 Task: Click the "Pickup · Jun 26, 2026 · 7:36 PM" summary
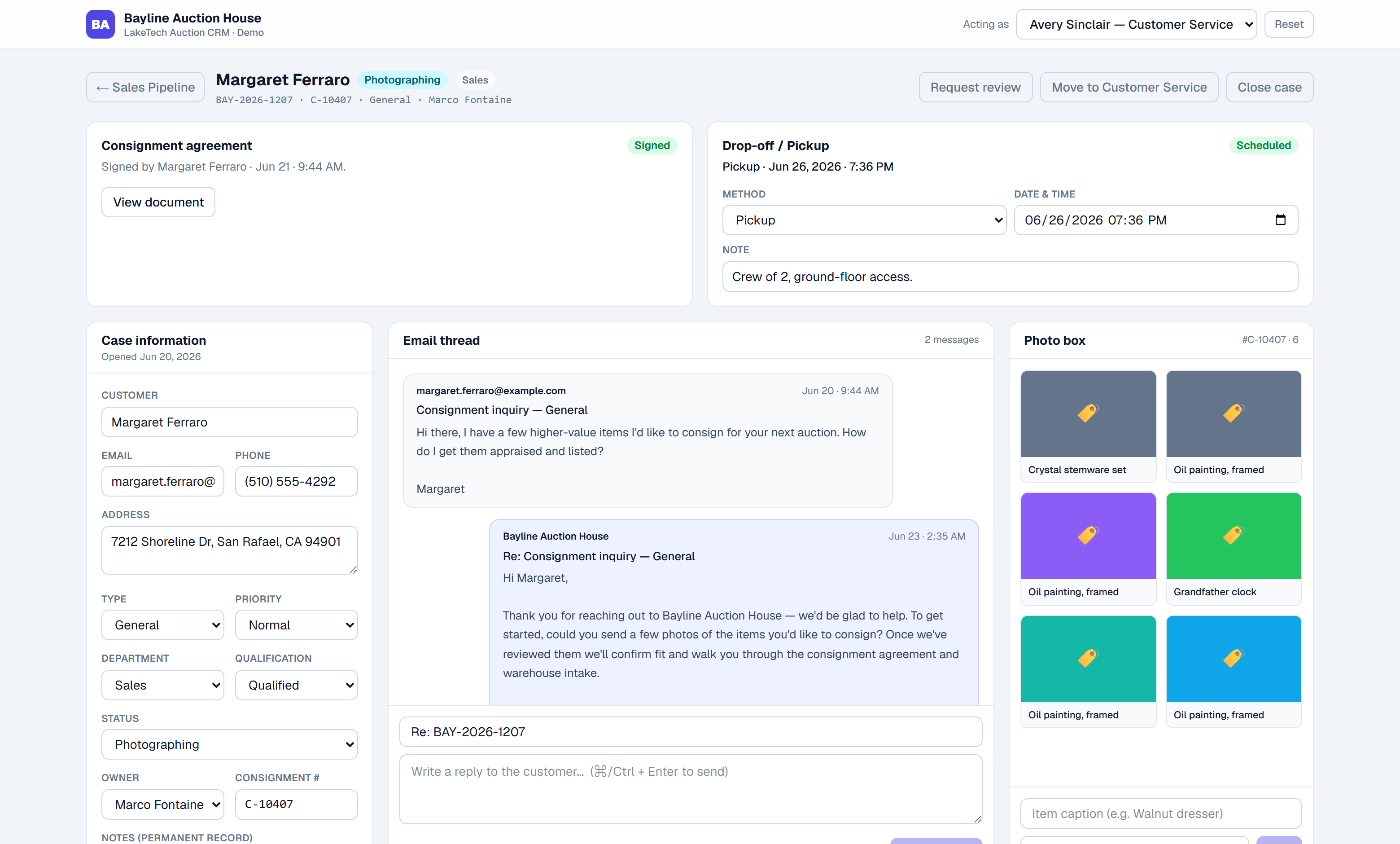[807, 167]
